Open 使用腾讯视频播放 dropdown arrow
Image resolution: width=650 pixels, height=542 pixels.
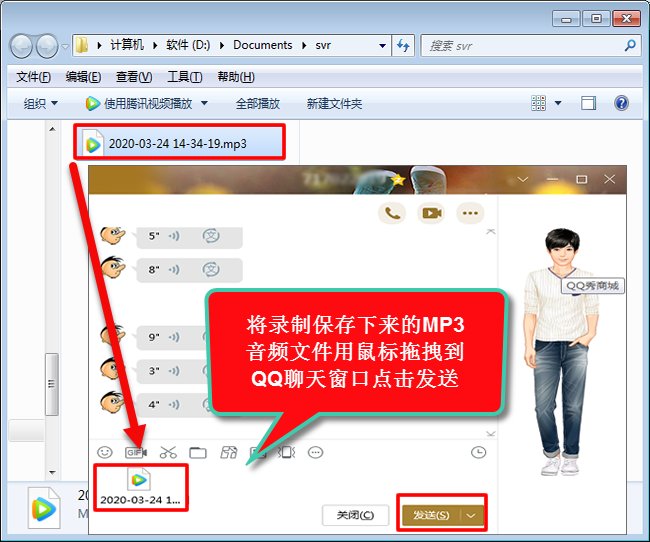tap(204, 103)
